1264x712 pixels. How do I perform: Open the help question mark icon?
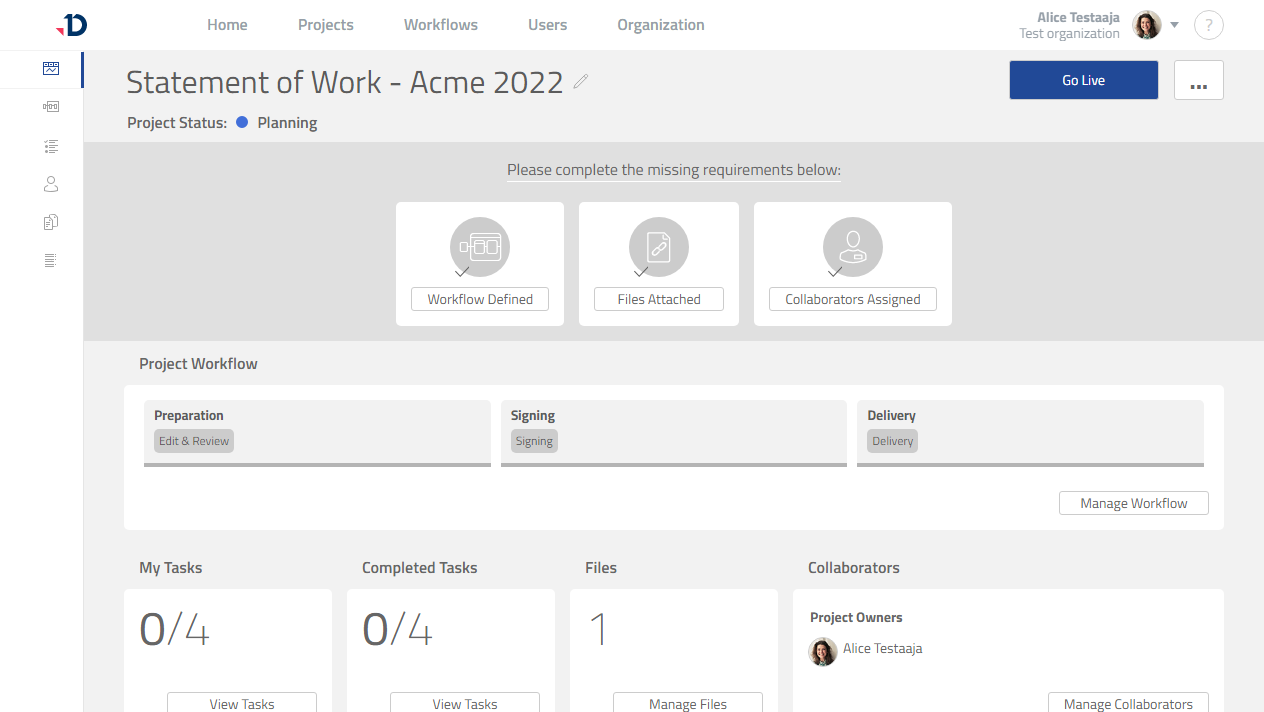tap(1208, 24)
